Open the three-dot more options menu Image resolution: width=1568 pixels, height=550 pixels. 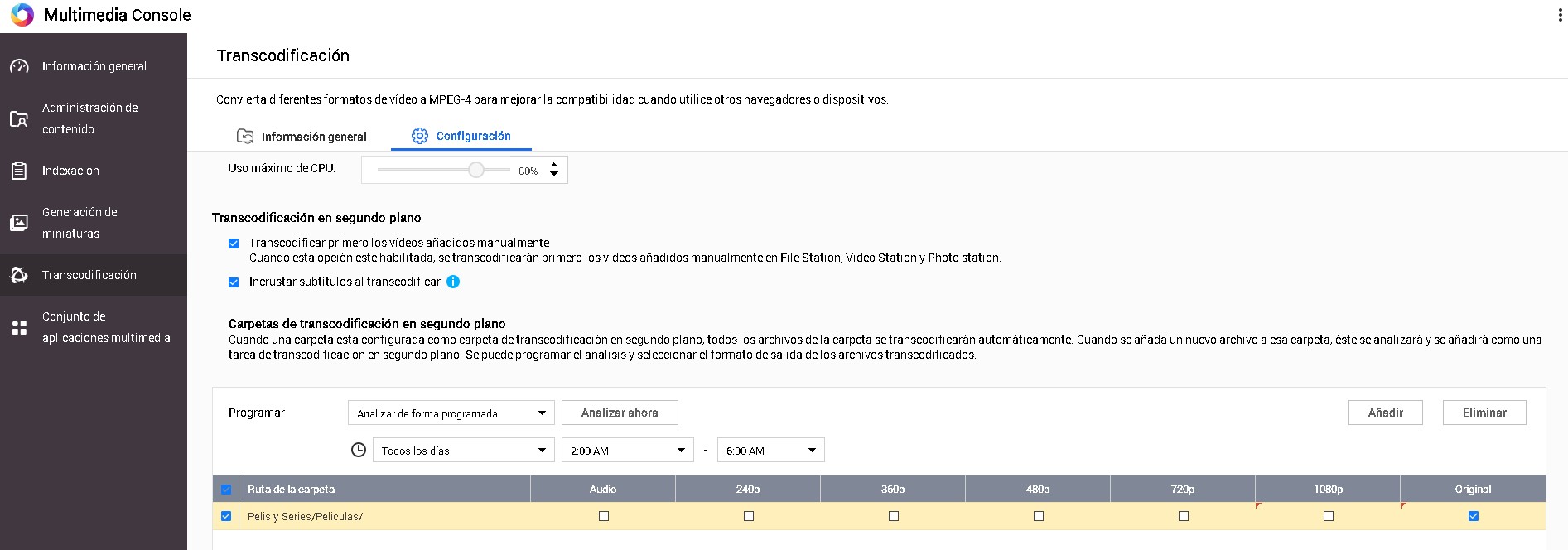(x=1560, y=16)
